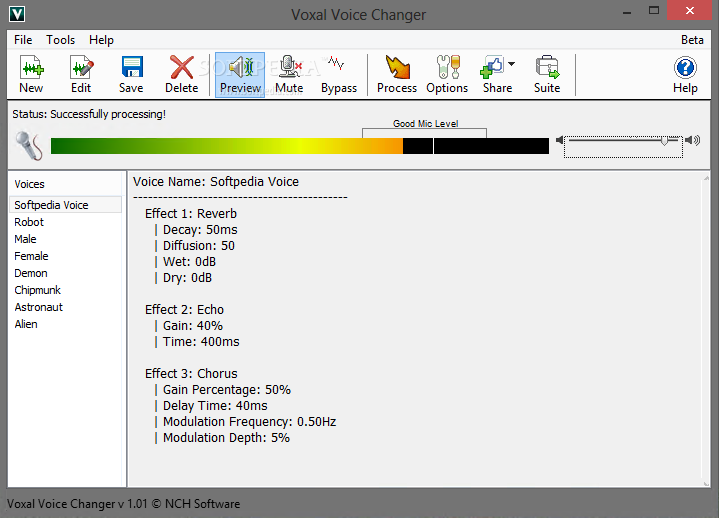The height and width of the screenshot is (518, 719).
Task: Click the 'Voice Name: Softpedia Voice' text
Action: pyautogui.click(x=216, y=182)
